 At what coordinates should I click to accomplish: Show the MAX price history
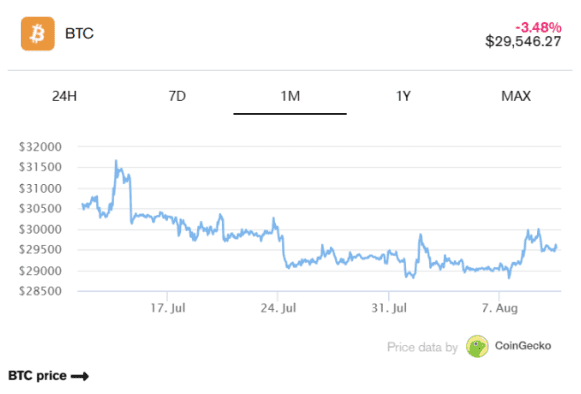[516, 96]
